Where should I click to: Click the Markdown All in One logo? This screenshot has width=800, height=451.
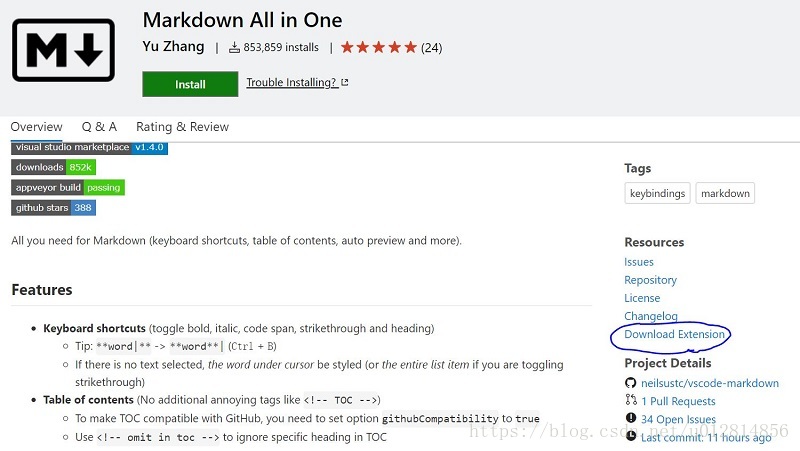(63, 49)
